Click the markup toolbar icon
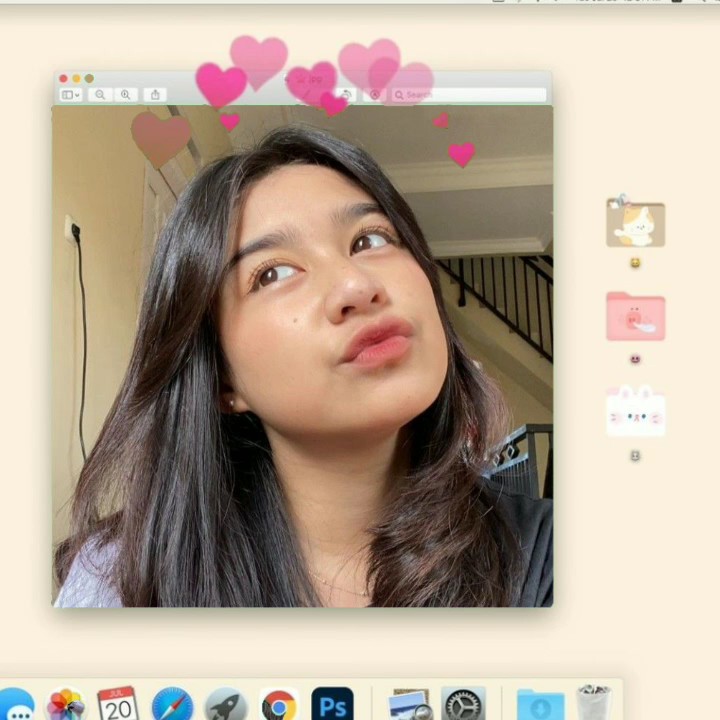The height and width of the screenshot is (720, 720). point(376,95)
